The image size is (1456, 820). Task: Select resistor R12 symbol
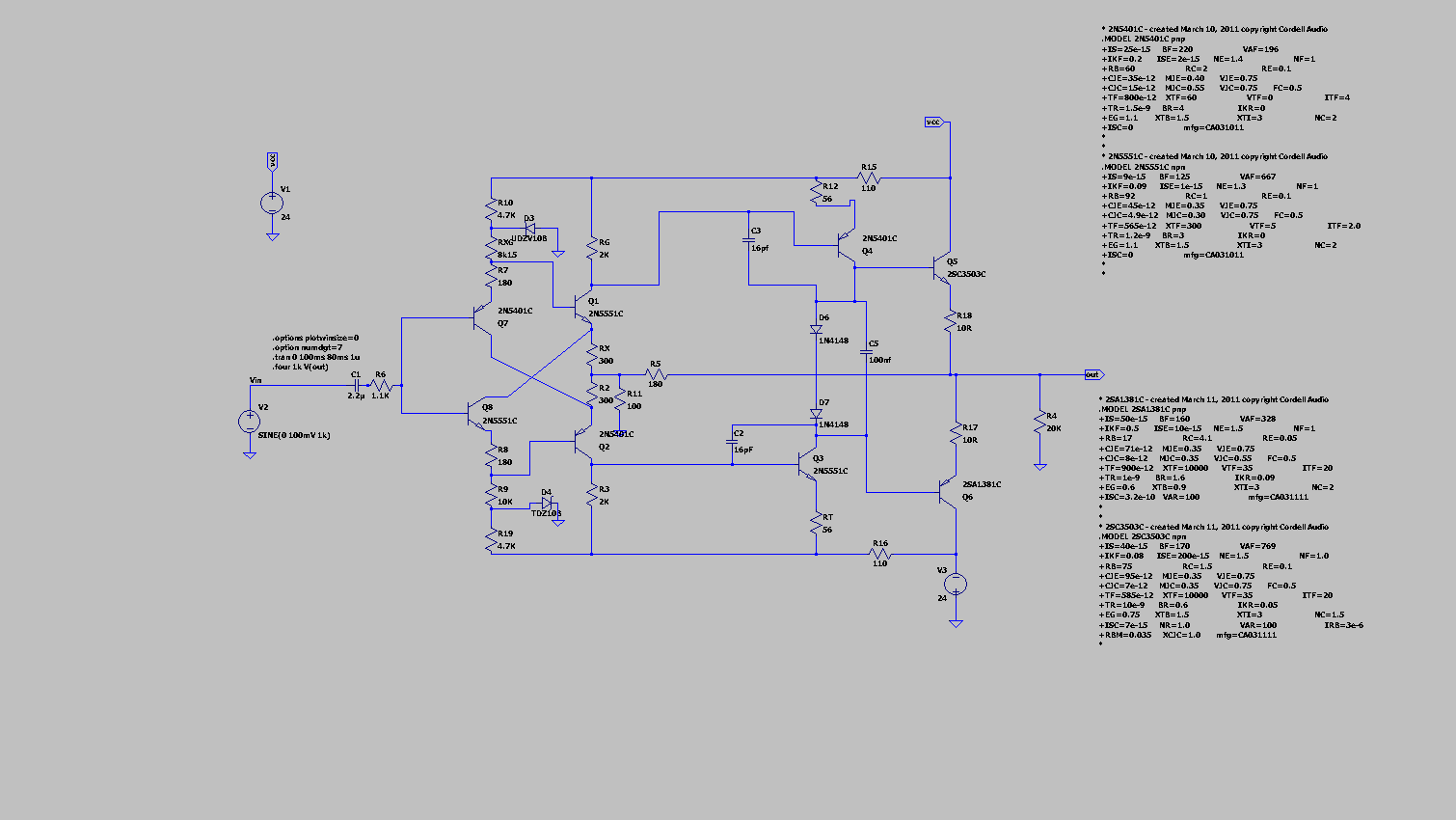[817, 193]
